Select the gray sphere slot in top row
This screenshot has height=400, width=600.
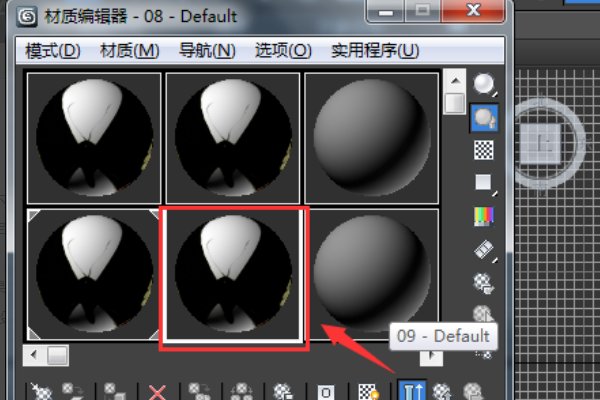[x=372, y=138]
